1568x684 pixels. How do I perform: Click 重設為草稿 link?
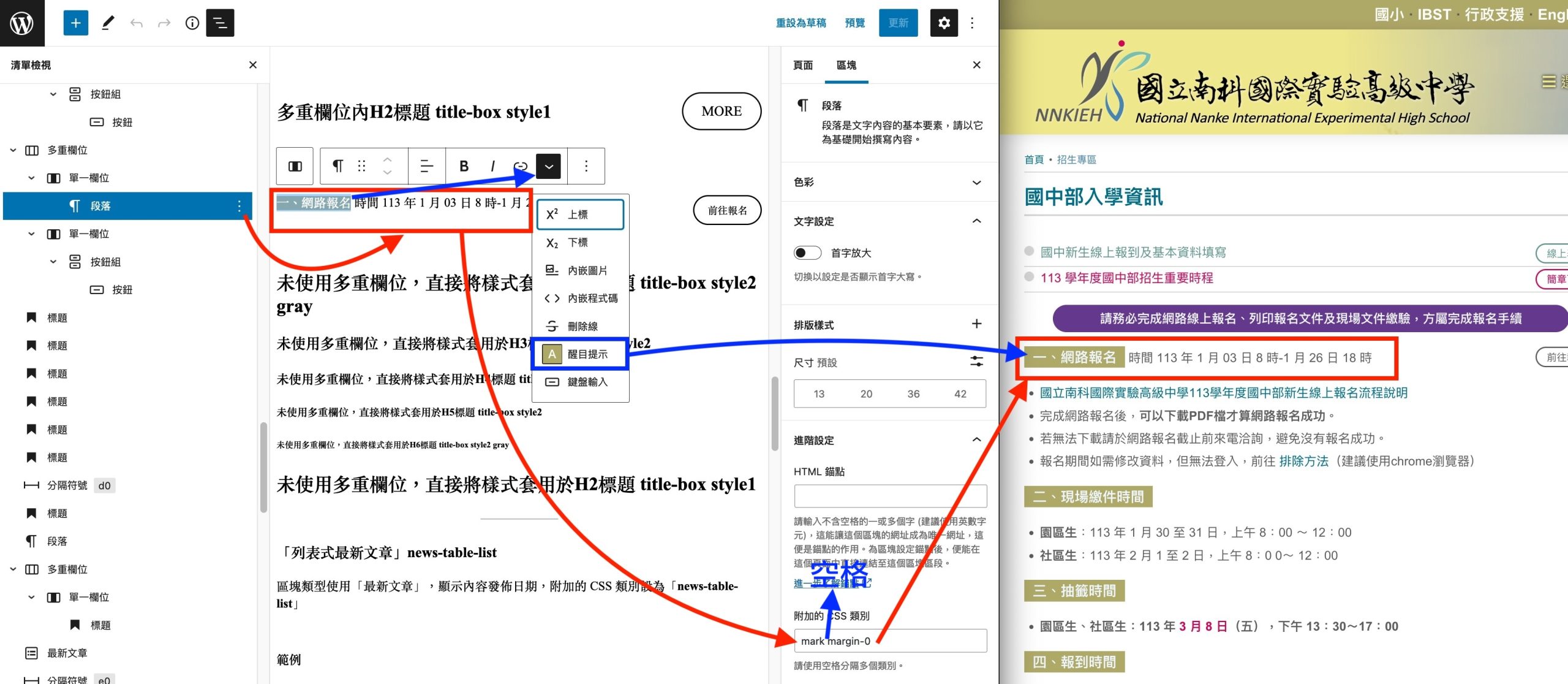coord(801,23)
